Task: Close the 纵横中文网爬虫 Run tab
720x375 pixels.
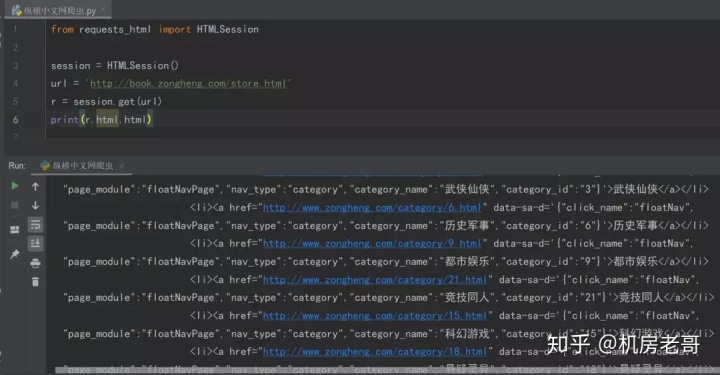Action: (121, 166)
